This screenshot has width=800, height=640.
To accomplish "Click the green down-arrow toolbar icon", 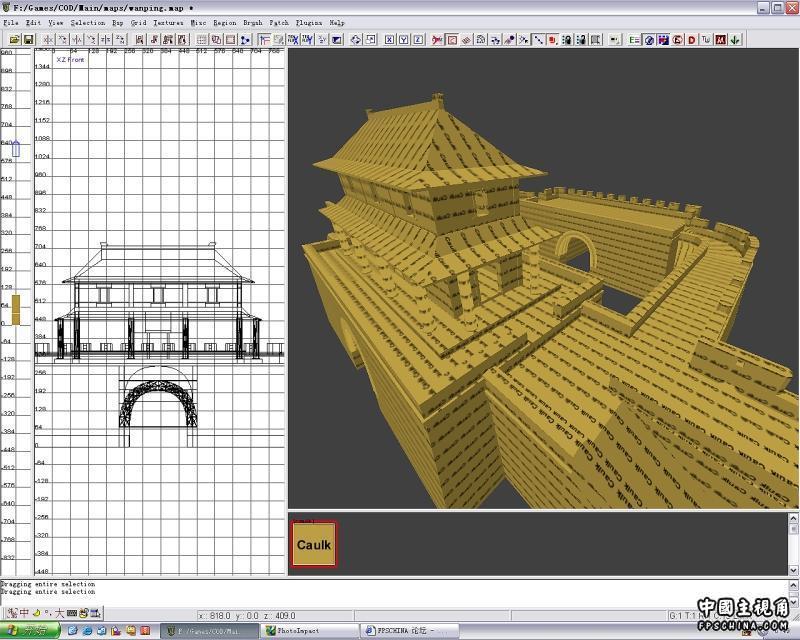I will [735, 40].
